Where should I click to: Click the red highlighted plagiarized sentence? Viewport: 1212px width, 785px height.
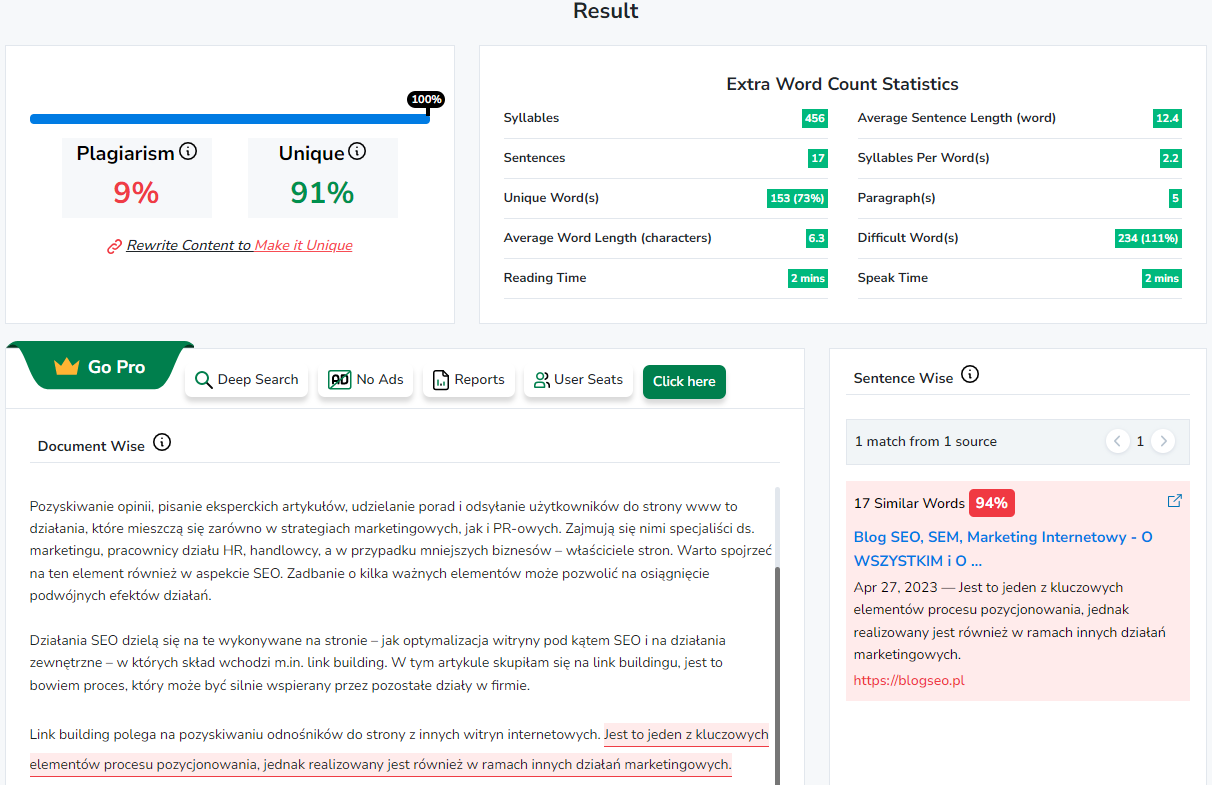pyautogui.click(x=380, y=765)
